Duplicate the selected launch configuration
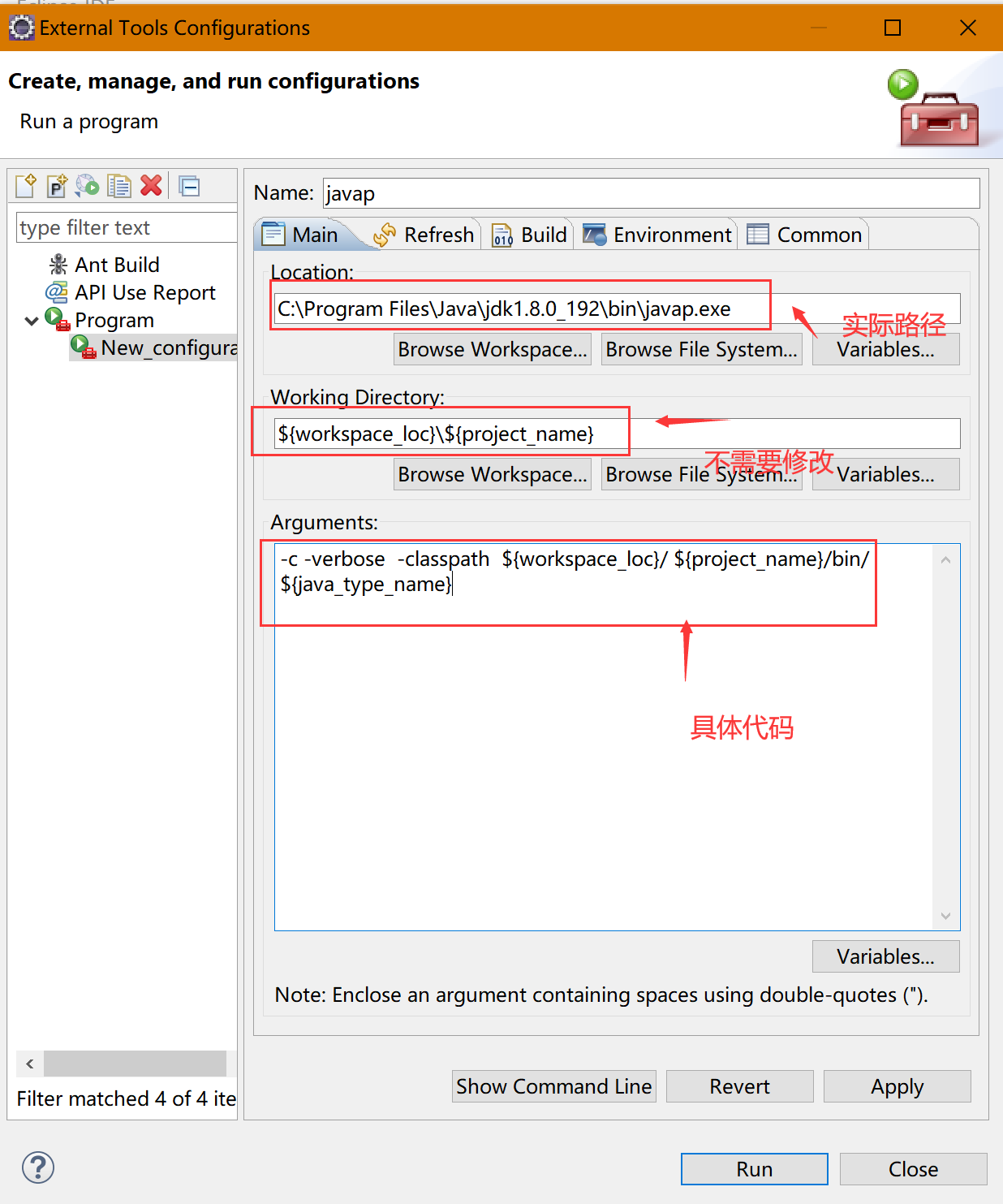Viewport: 1003px width, 1204px height. coord(119,186)
